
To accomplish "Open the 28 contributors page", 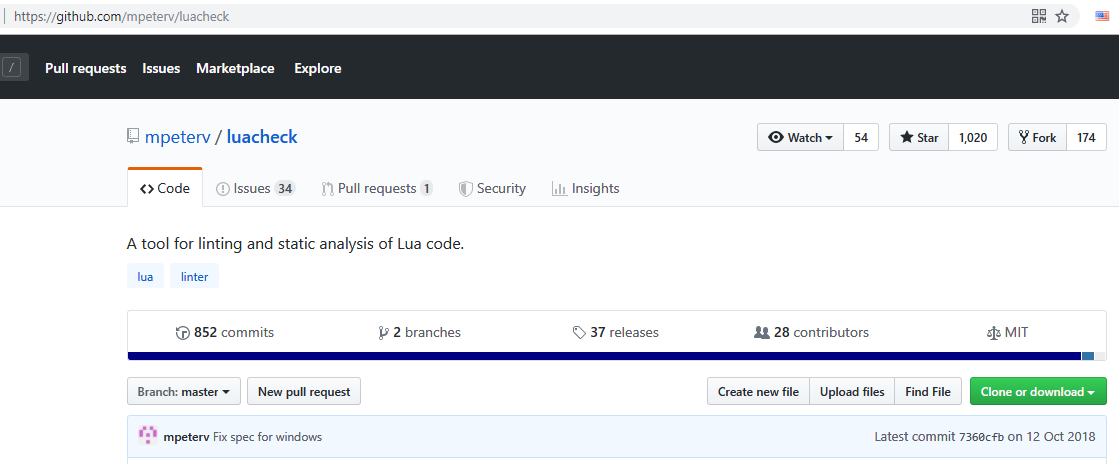I will coord(811,333).
